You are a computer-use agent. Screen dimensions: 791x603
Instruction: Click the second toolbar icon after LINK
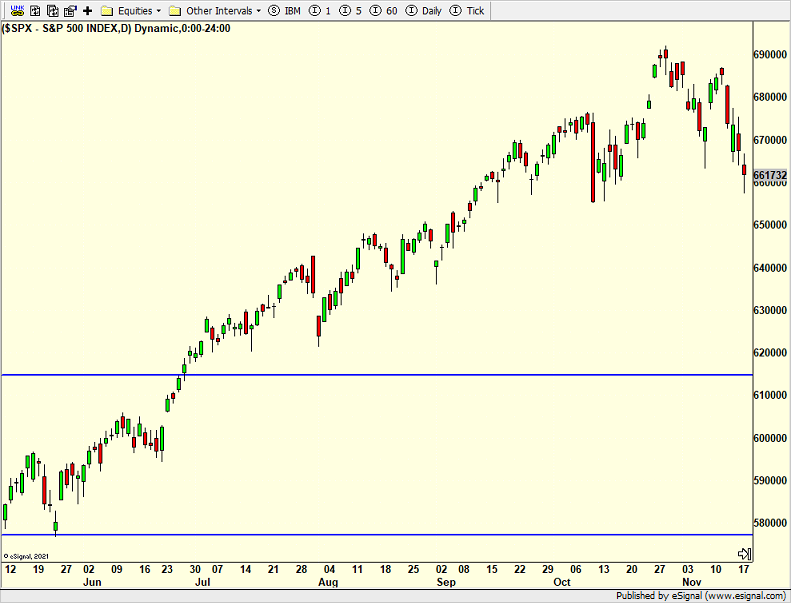[x=53, y=10]
